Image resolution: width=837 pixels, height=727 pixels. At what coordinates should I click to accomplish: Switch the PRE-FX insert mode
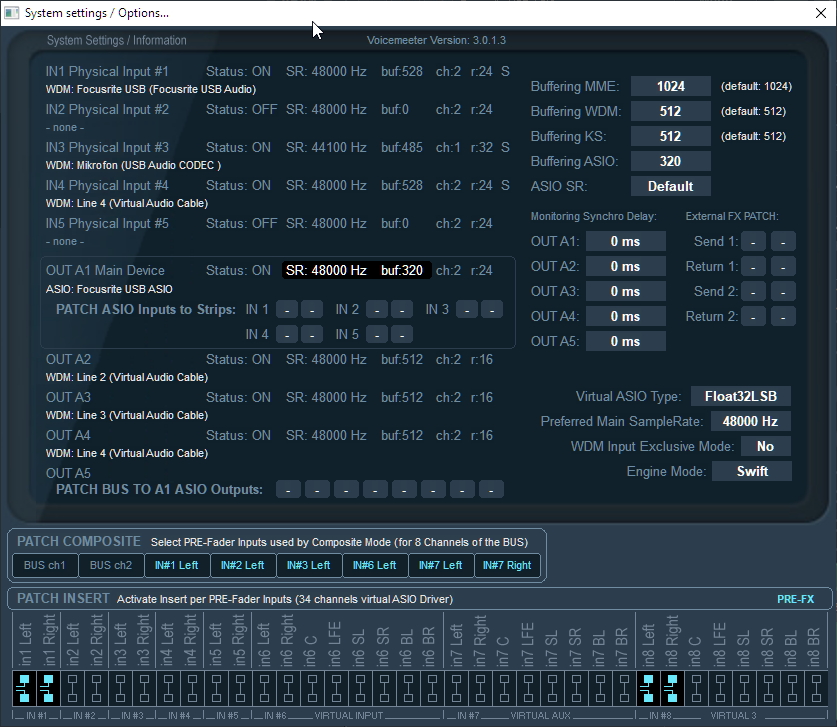pos(796,599)
